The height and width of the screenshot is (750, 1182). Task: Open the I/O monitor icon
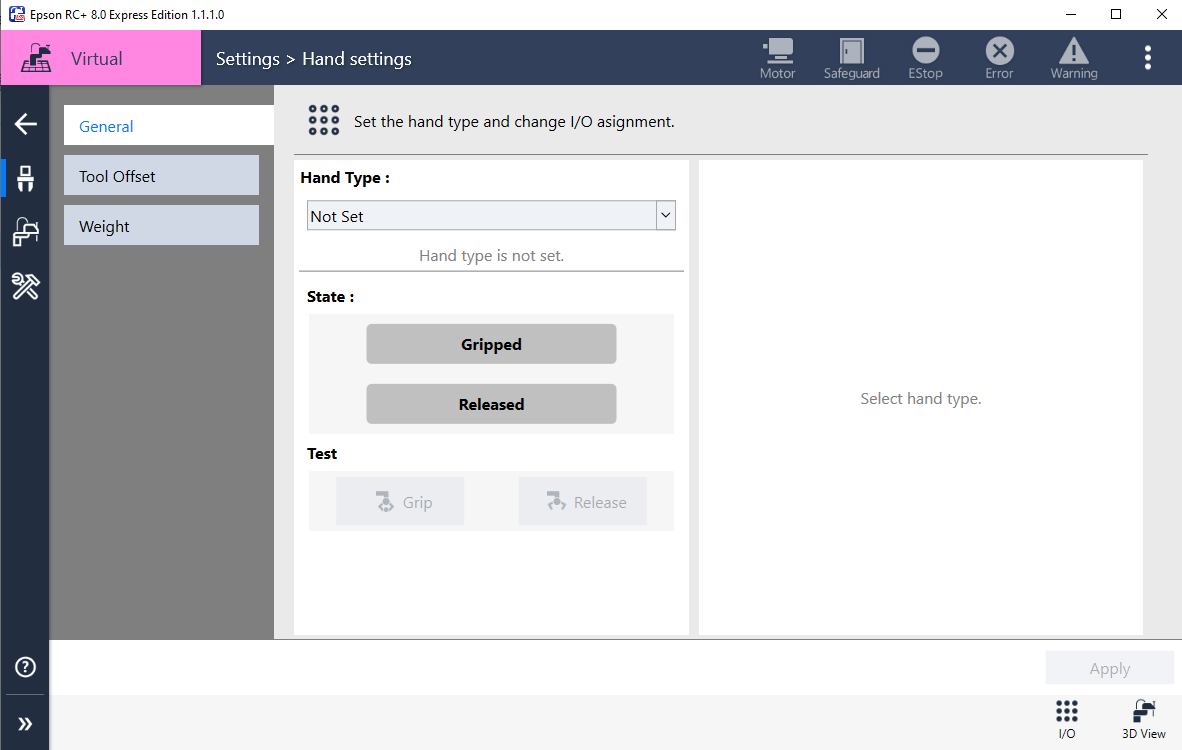1067,719
